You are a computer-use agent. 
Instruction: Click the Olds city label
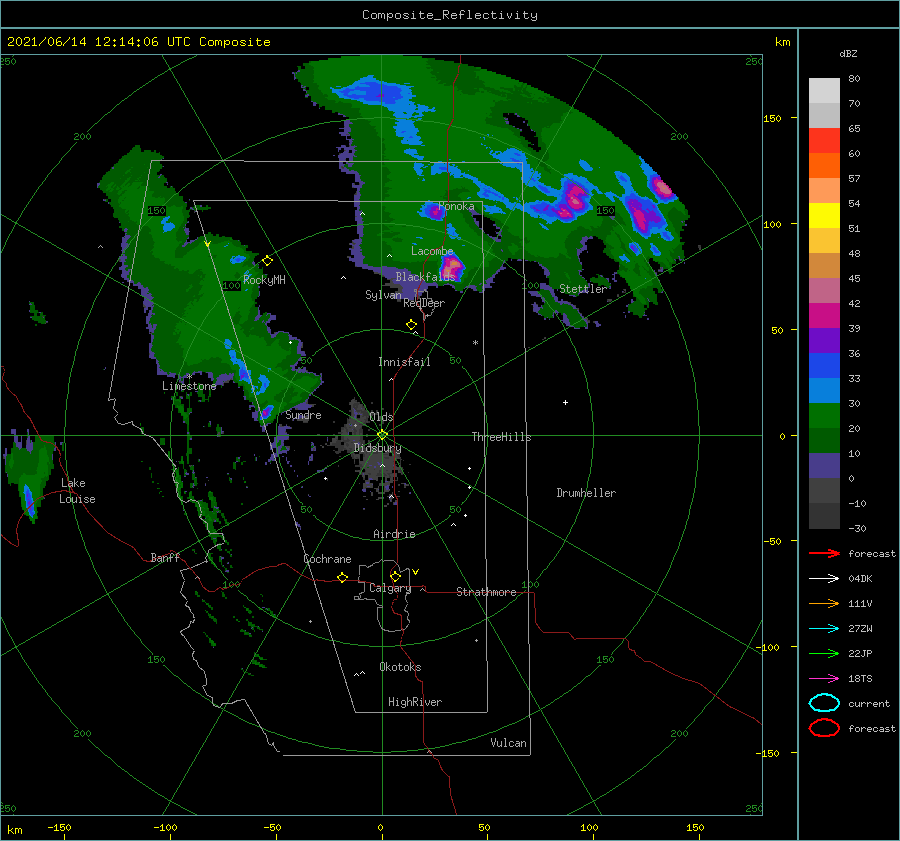(381, 417)
